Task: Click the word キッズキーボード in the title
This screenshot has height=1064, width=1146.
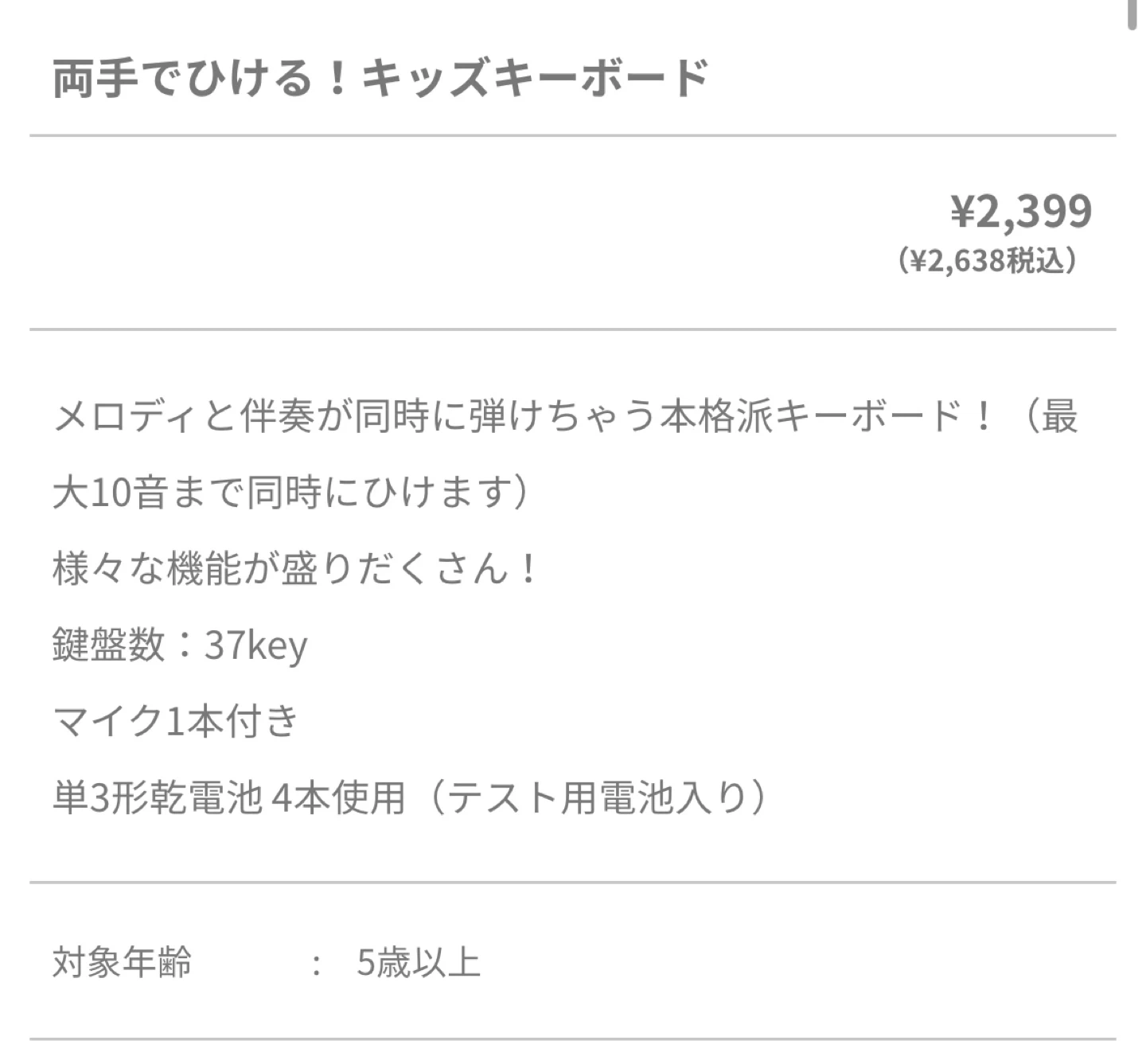Action: click(x=535, y=78)
